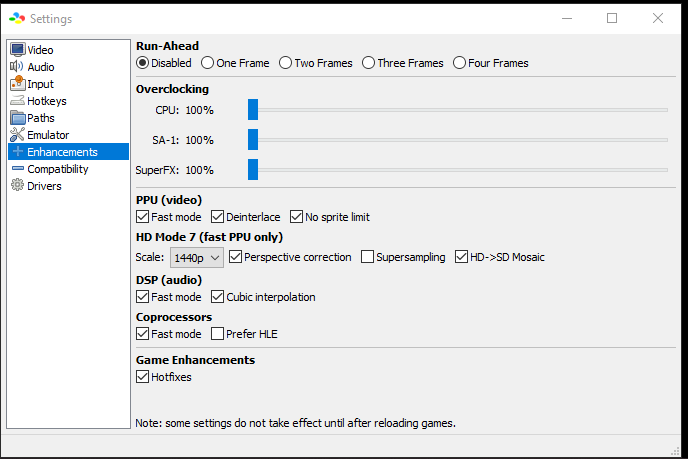The width and height of the screenshot is (688, 459).
Task: Open the Video settings monitor icon
Action: pos(18,50)
